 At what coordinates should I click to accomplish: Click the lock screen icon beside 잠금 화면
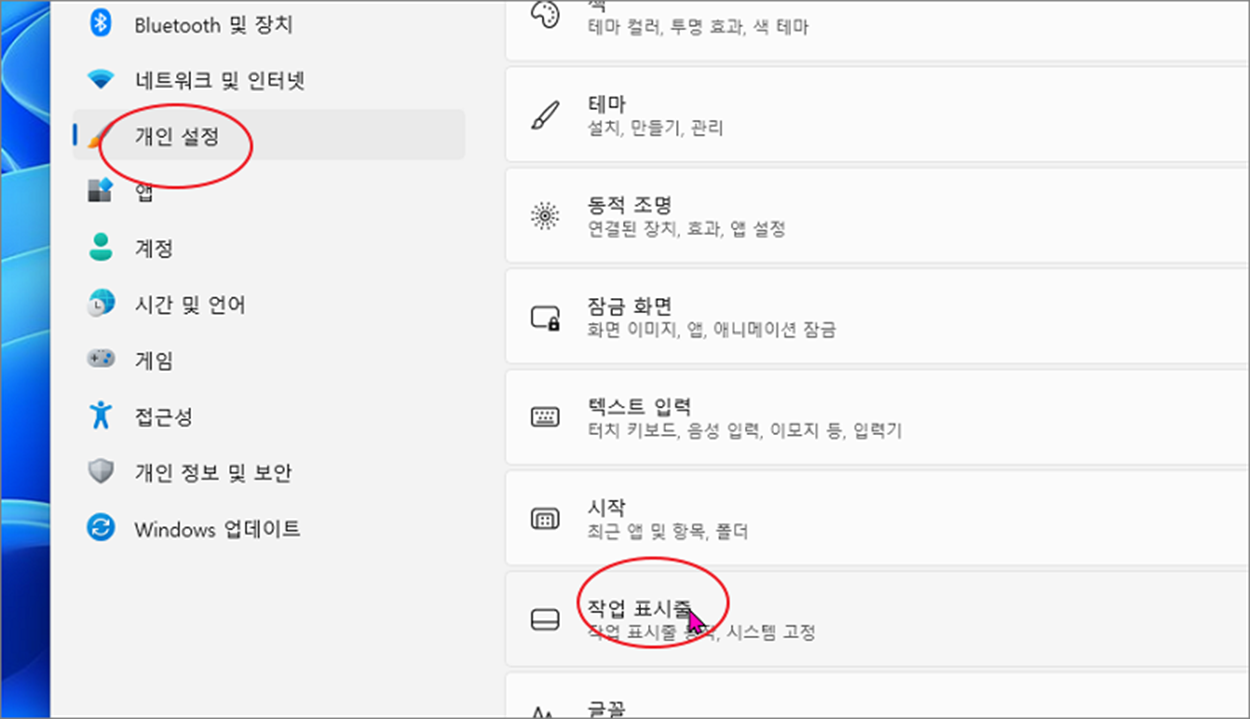coord(545,318)
